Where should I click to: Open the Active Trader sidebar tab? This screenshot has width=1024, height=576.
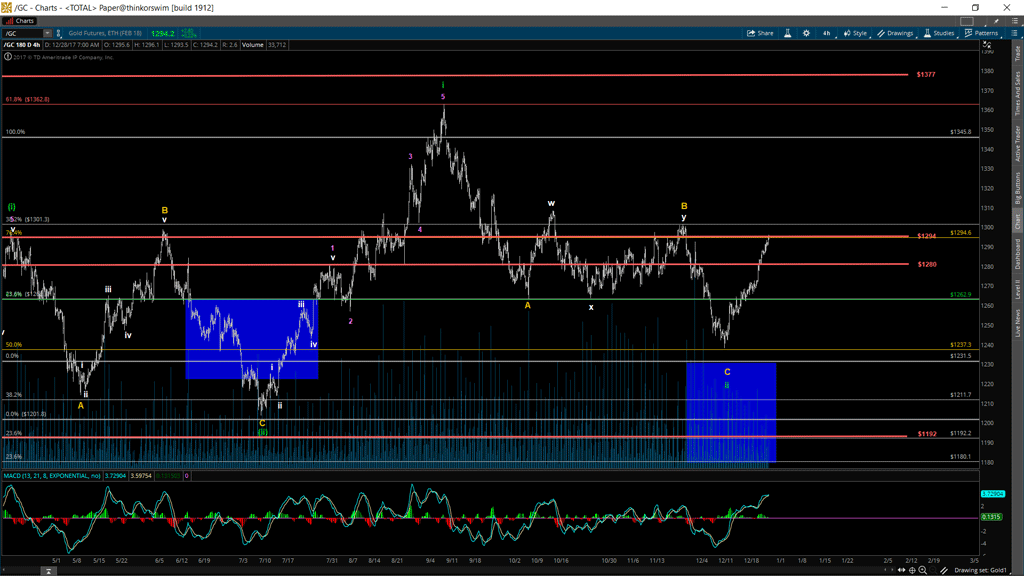pyautogui.click(x=1018, y=144)
